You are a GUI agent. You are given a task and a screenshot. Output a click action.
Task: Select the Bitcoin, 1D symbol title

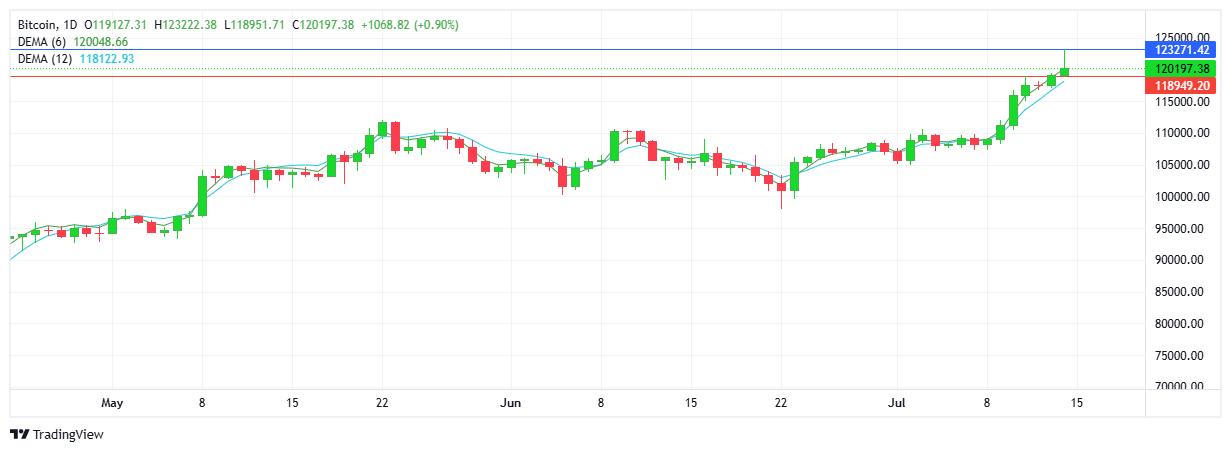(49, 24)
